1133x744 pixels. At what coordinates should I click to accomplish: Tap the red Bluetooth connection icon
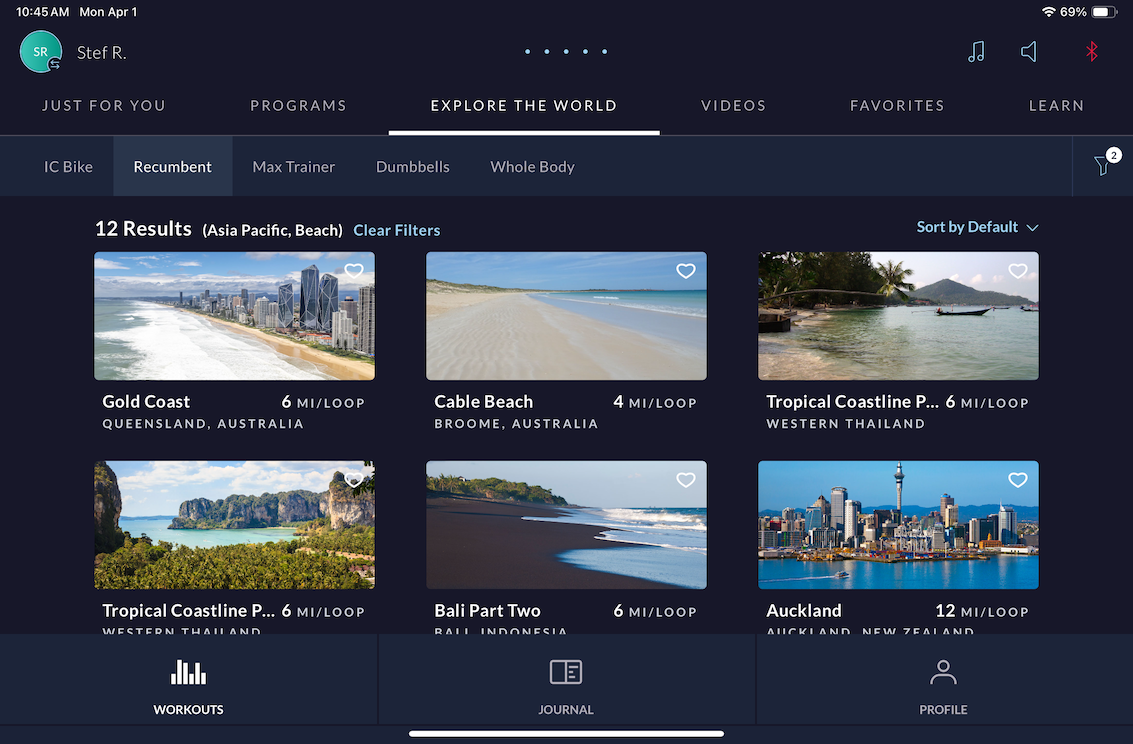coord(1092,52)
